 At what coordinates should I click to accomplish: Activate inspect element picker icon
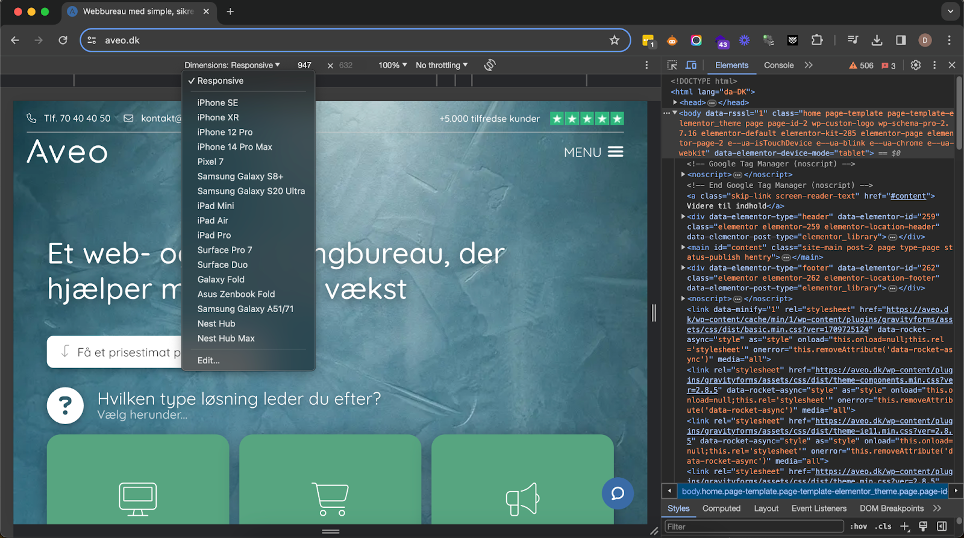point(672,65)
